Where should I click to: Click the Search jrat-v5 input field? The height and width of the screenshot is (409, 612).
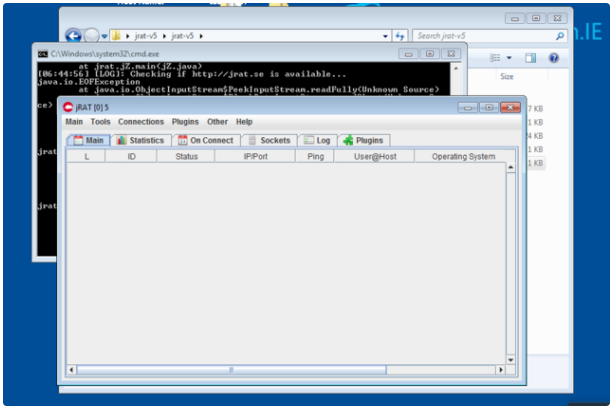point(480,36)
